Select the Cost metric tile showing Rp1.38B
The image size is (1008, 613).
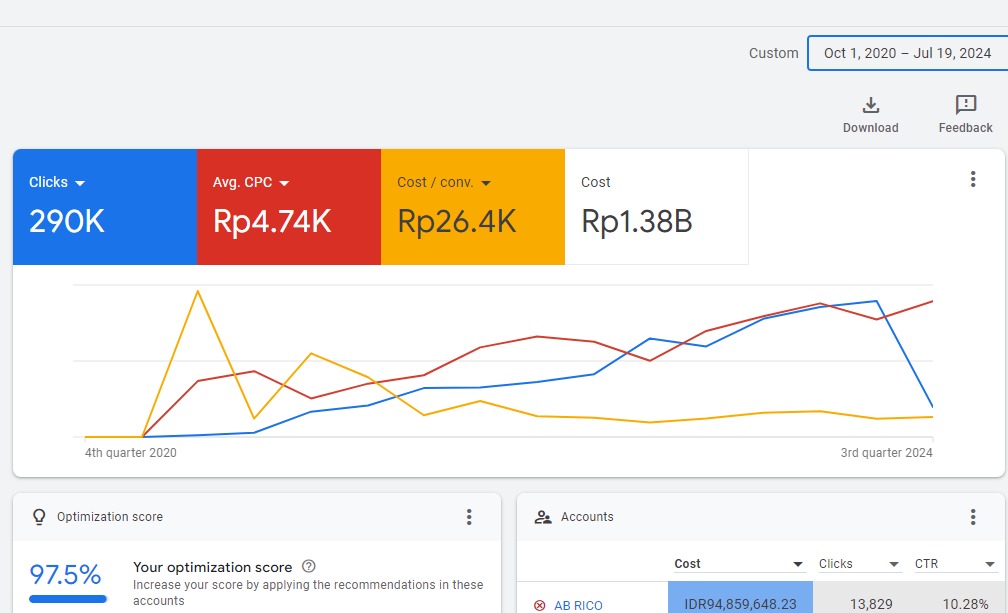point(656,207)
